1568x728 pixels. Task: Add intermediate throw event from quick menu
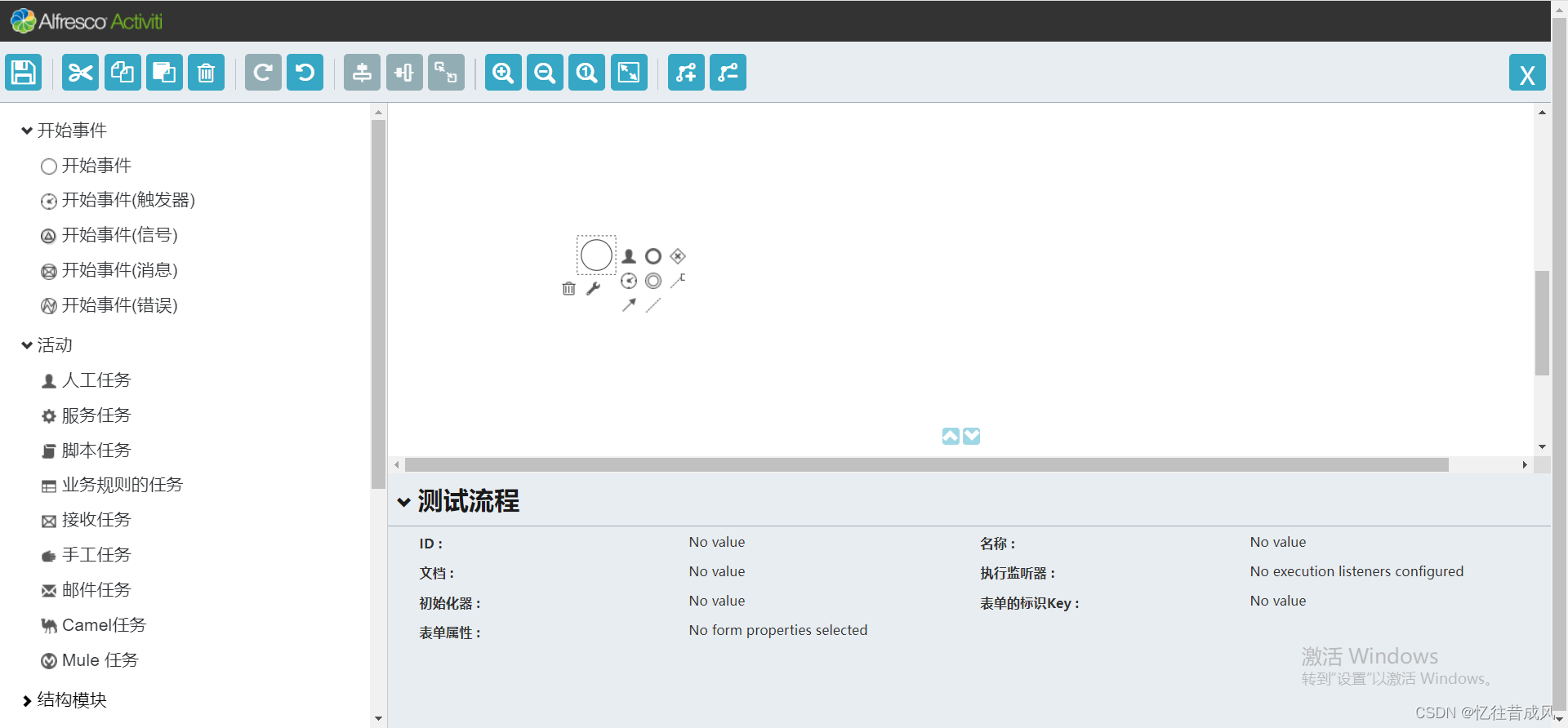pos(653,281)
